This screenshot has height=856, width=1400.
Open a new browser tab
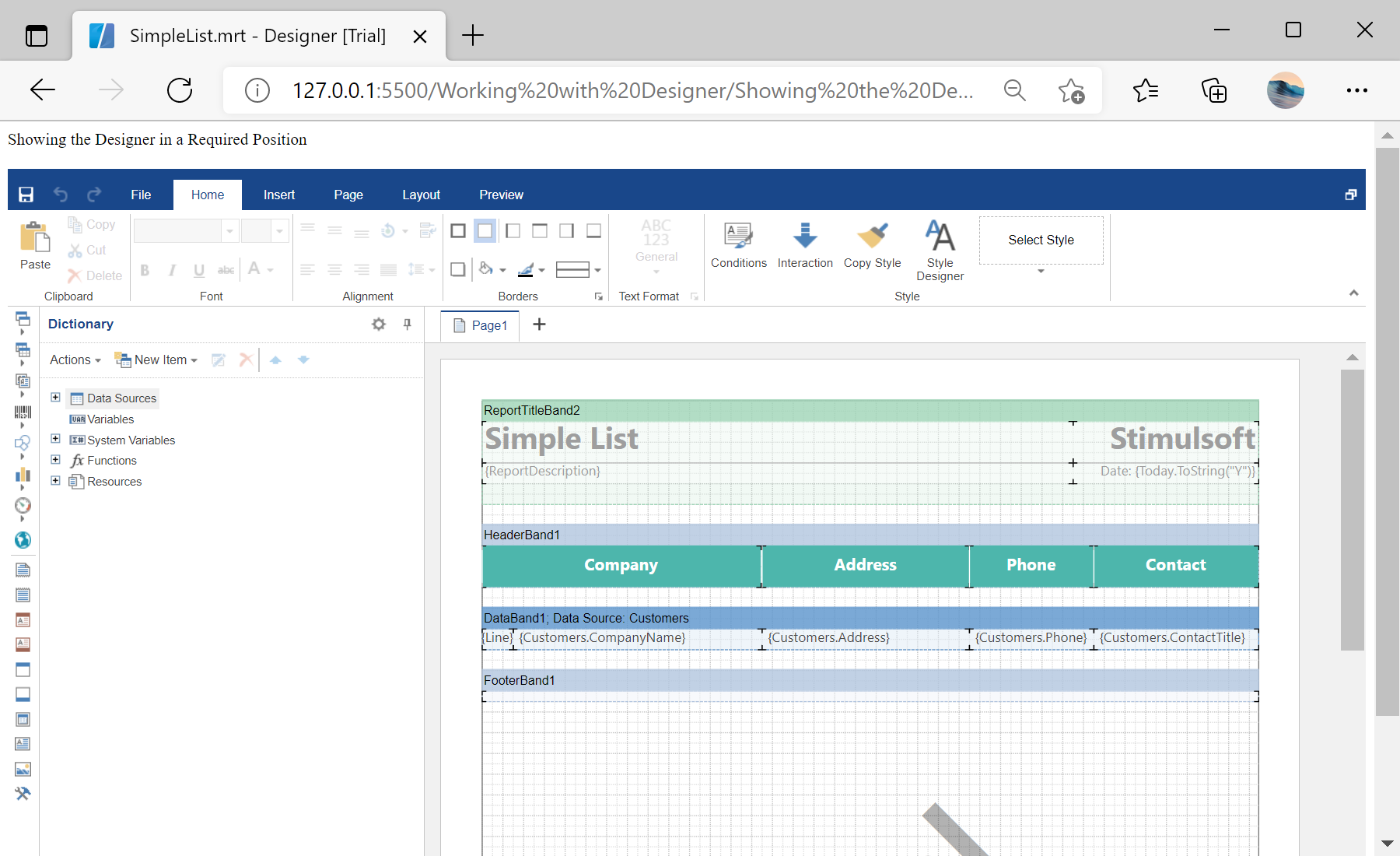point(473,35)
